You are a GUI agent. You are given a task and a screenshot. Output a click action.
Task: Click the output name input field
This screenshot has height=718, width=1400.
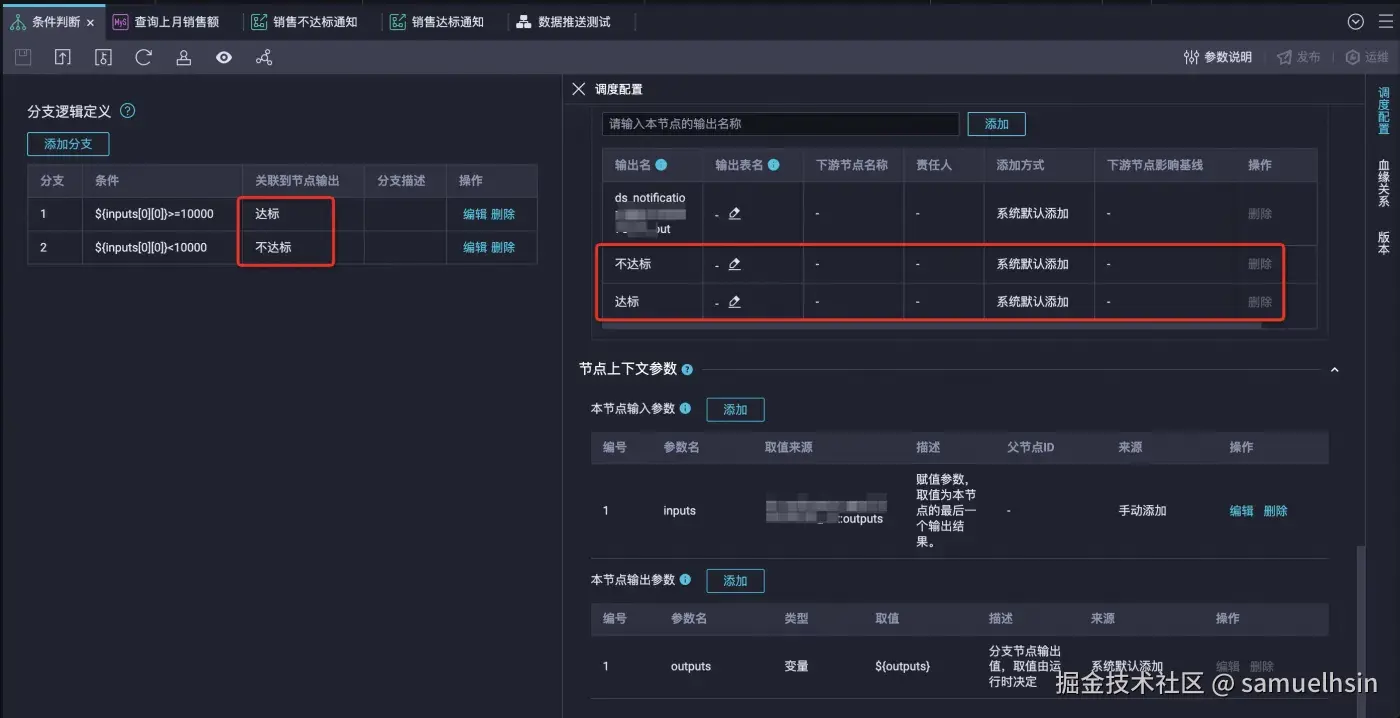pos(781,124)
